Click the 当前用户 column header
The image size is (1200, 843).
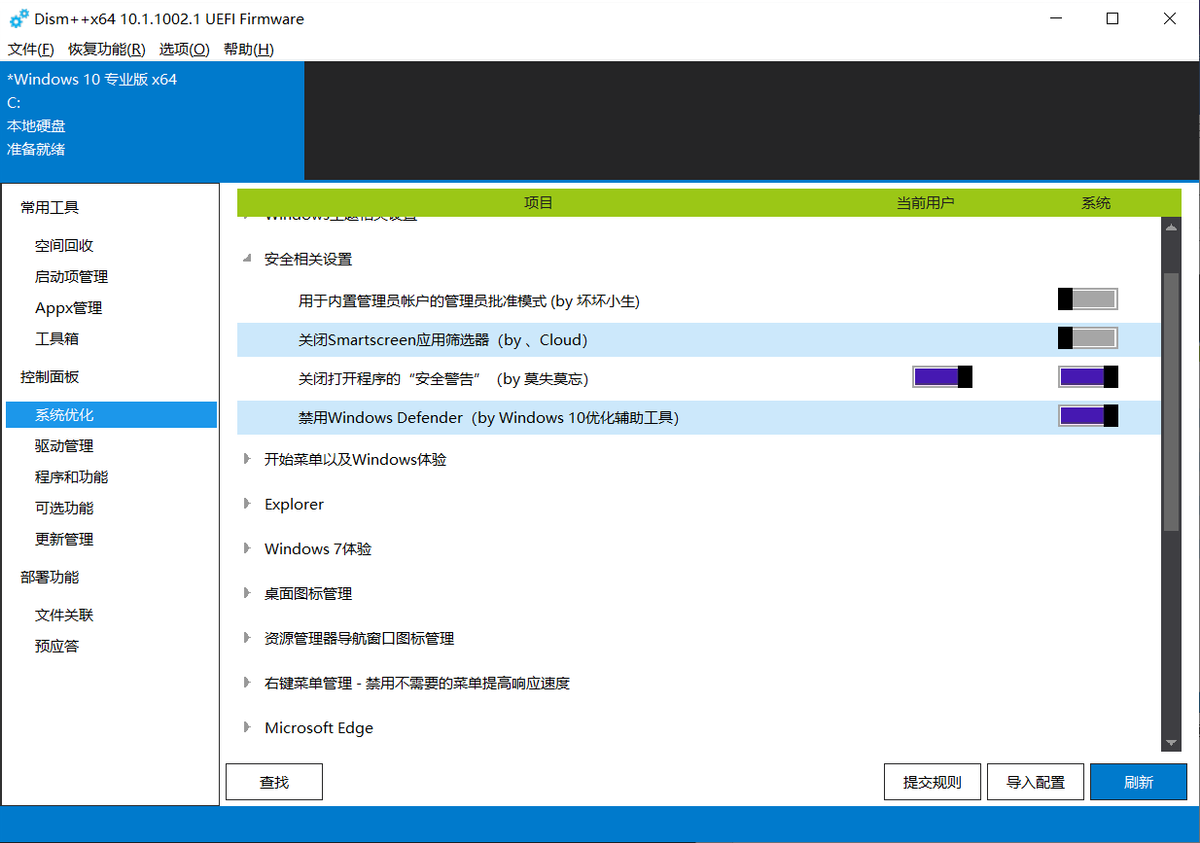925,203
